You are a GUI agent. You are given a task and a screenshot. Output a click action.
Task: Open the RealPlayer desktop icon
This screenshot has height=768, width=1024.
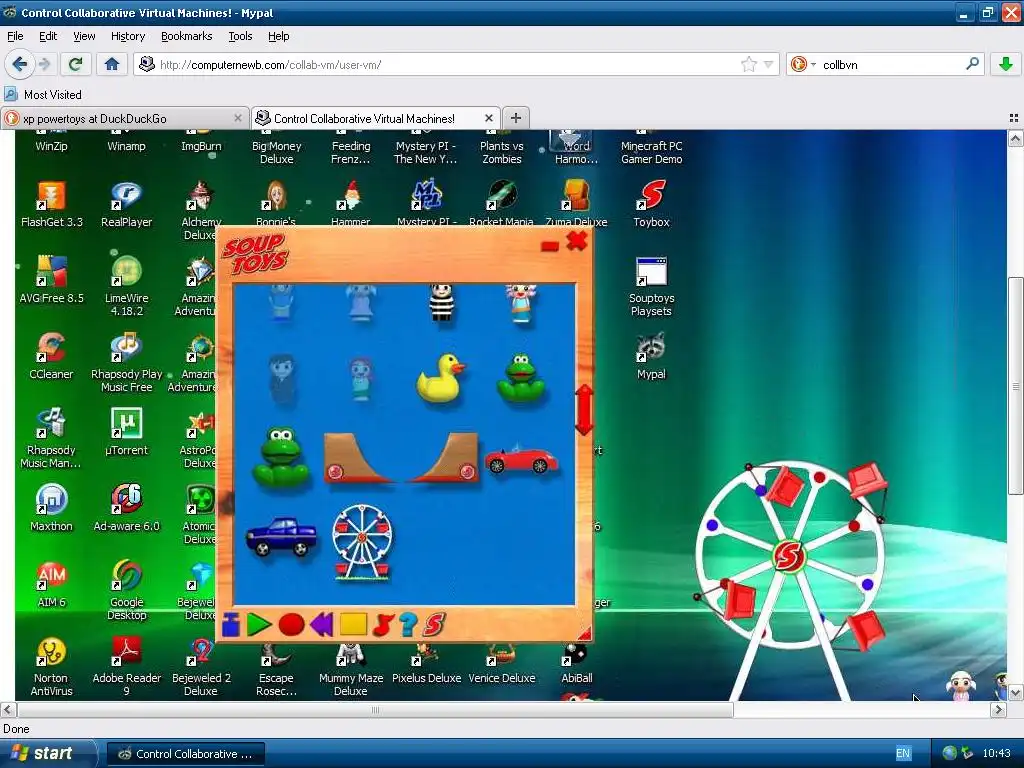126,204
